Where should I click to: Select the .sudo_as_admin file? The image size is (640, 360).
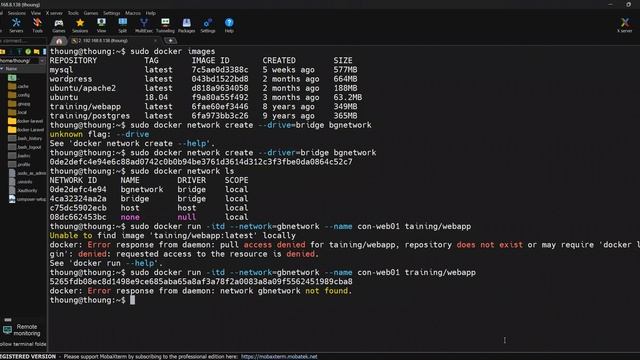point(27,173)
